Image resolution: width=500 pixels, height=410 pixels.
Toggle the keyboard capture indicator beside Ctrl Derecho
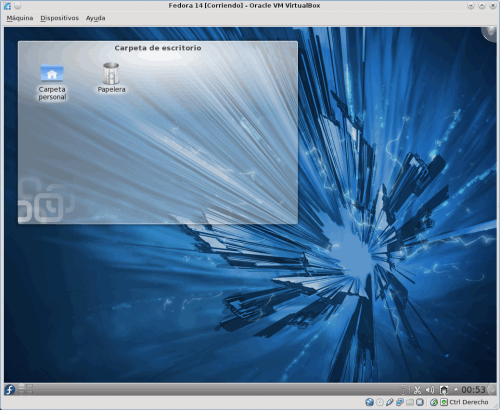coord(444,402)
